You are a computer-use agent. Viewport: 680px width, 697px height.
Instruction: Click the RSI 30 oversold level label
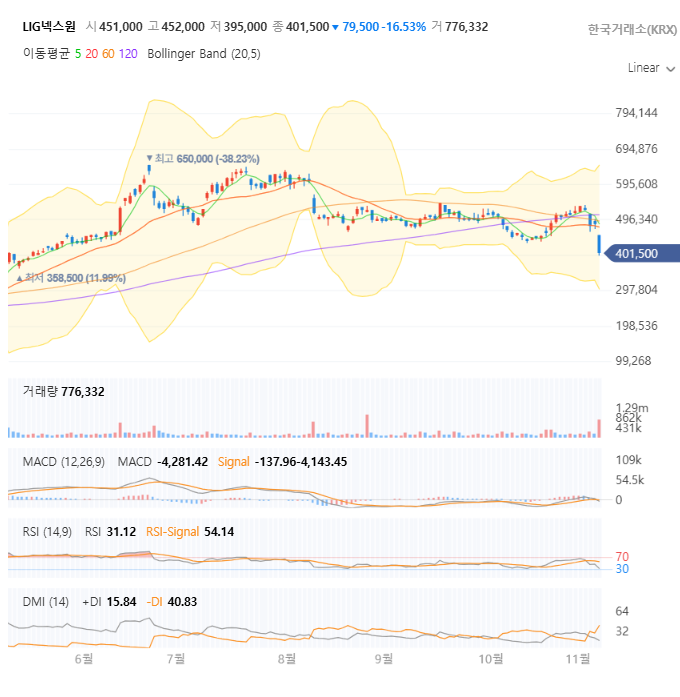[622, 569]
